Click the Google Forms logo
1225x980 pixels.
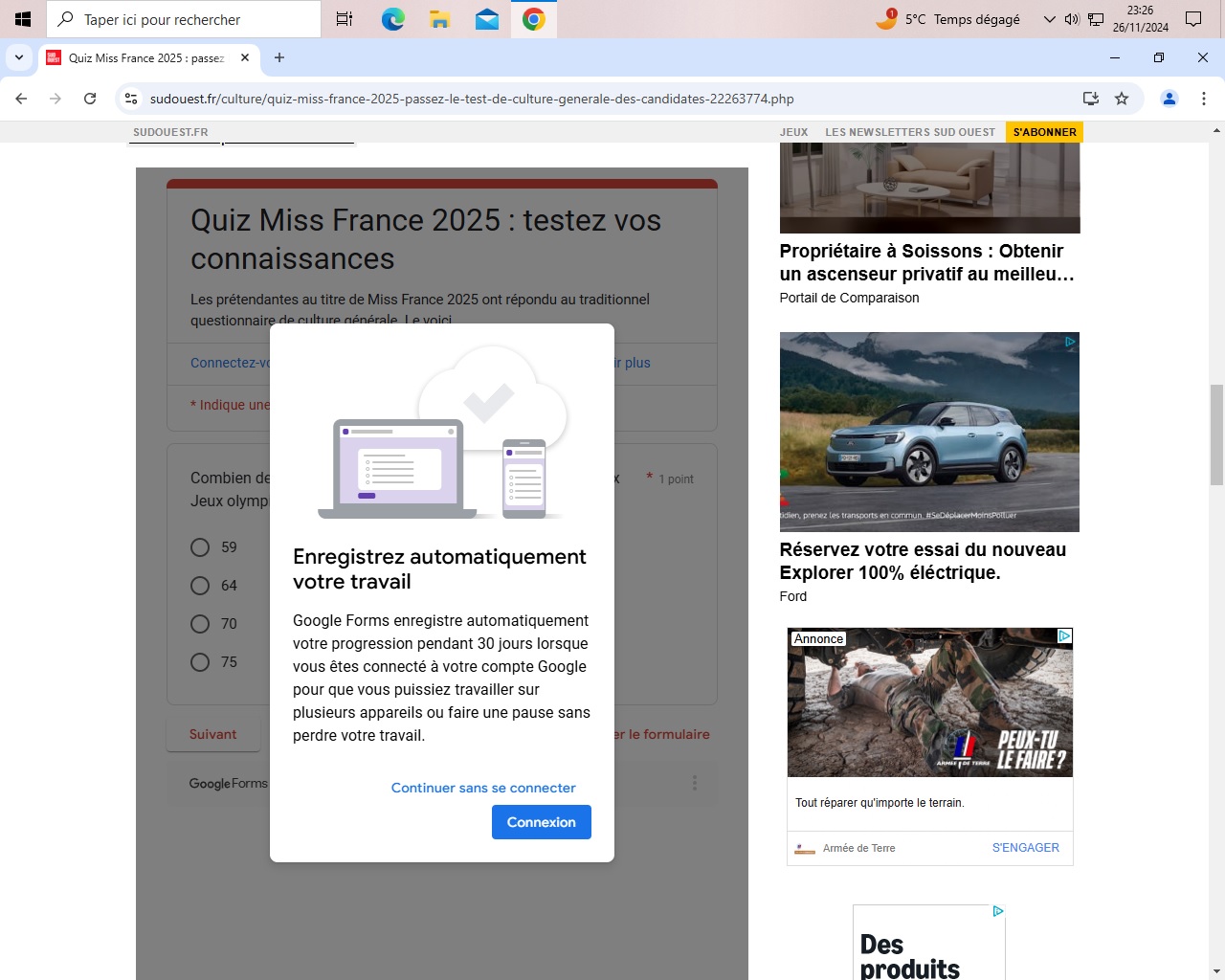pyautogui.click(x=228, y=784)
